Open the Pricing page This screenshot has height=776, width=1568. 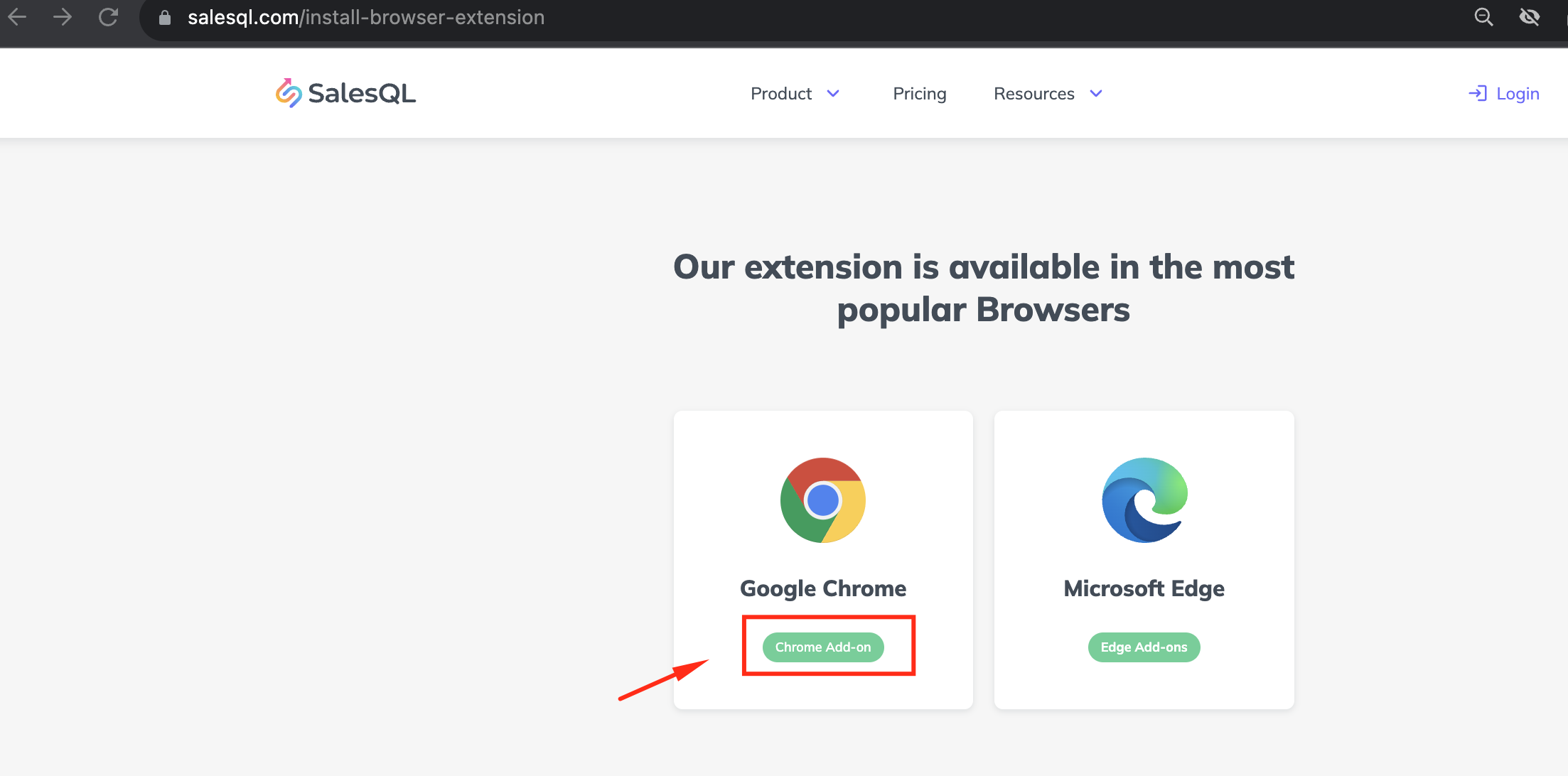coord(920,94)
